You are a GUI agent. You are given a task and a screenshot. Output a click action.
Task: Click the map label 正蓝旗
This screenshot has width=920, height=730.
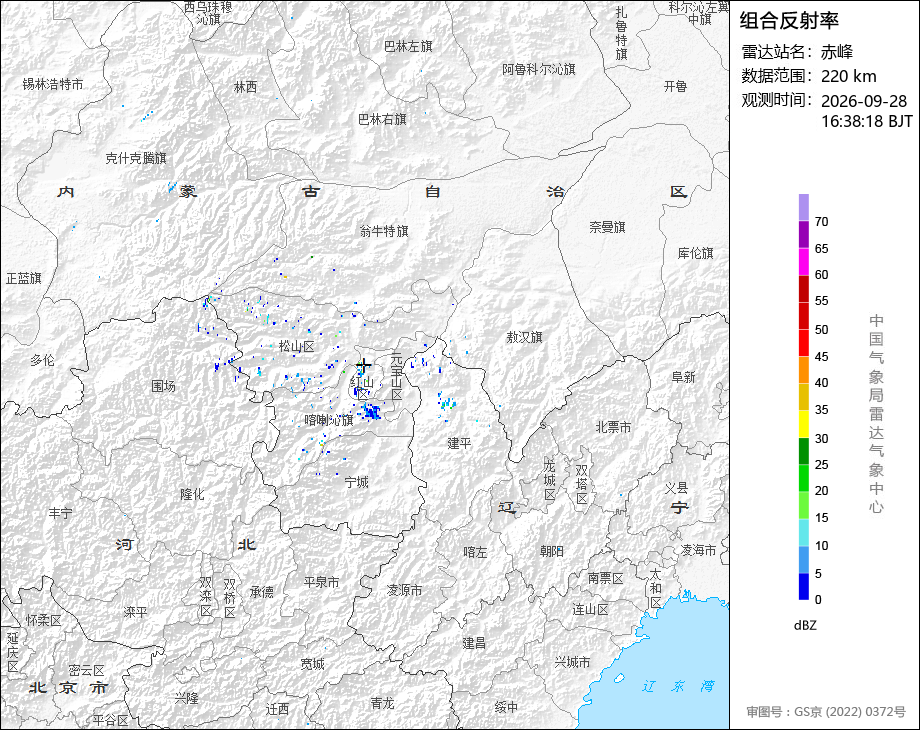tap(23, 279)
